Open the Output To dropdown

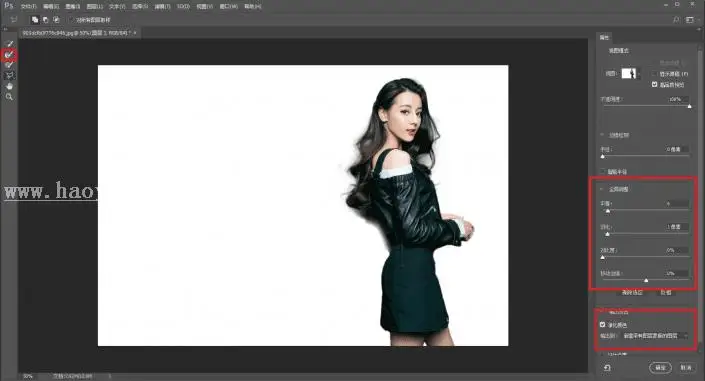click(x=655, y=336)
